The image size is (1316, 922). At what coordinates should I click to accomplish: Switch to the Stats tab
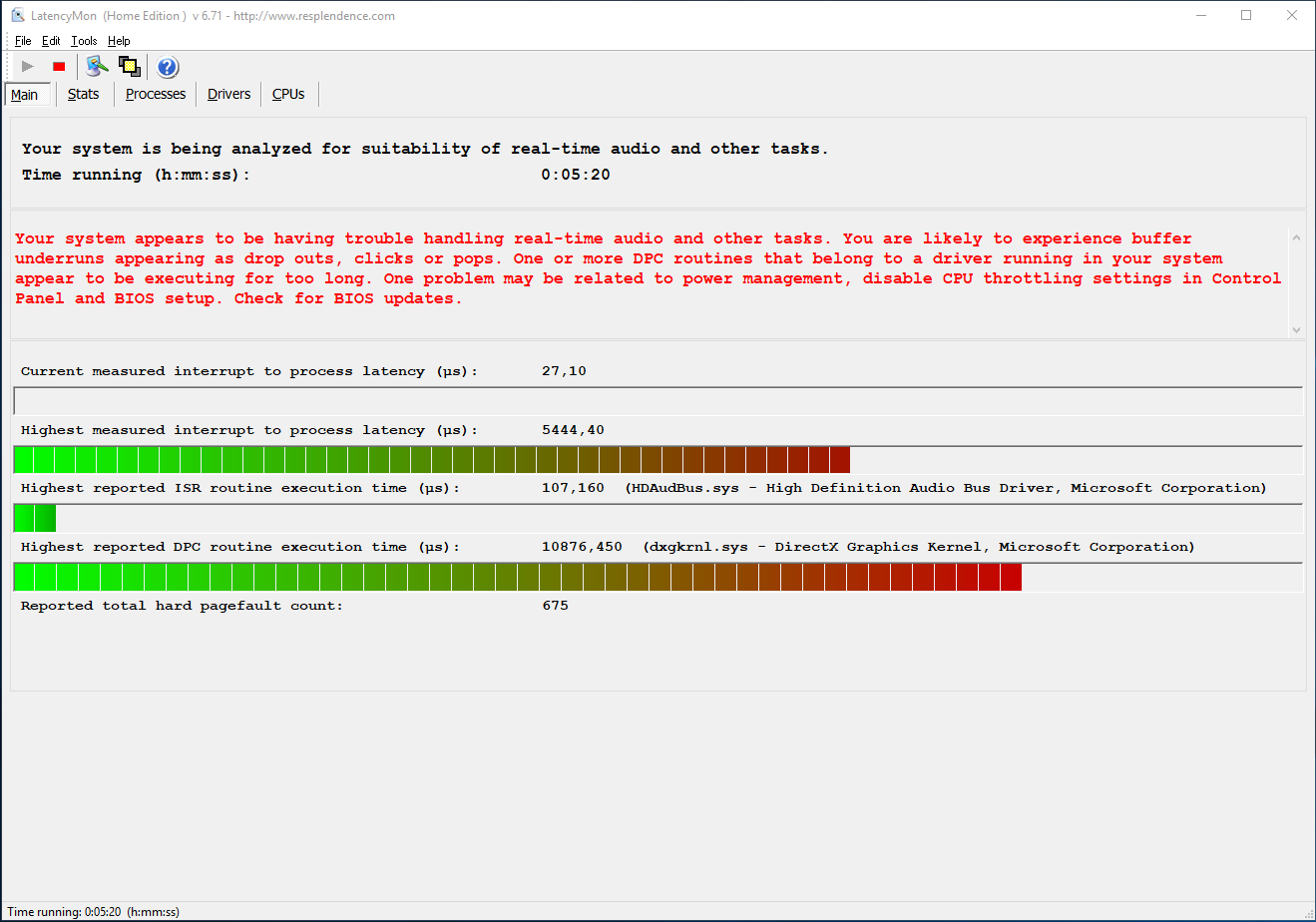click(x=84, y=94)
